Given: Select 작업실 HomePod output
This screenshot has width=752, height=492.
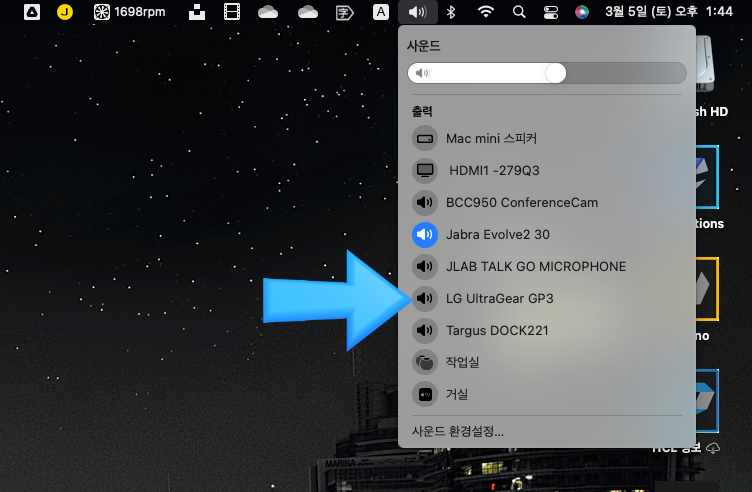Looking at the screenshot, I should coord(547,362).
